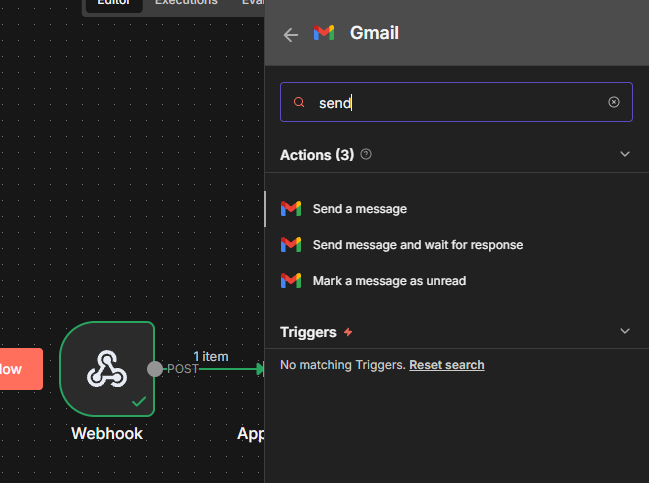
Task: Click the help icon next to Actions (3)
Action: (366, 154)
